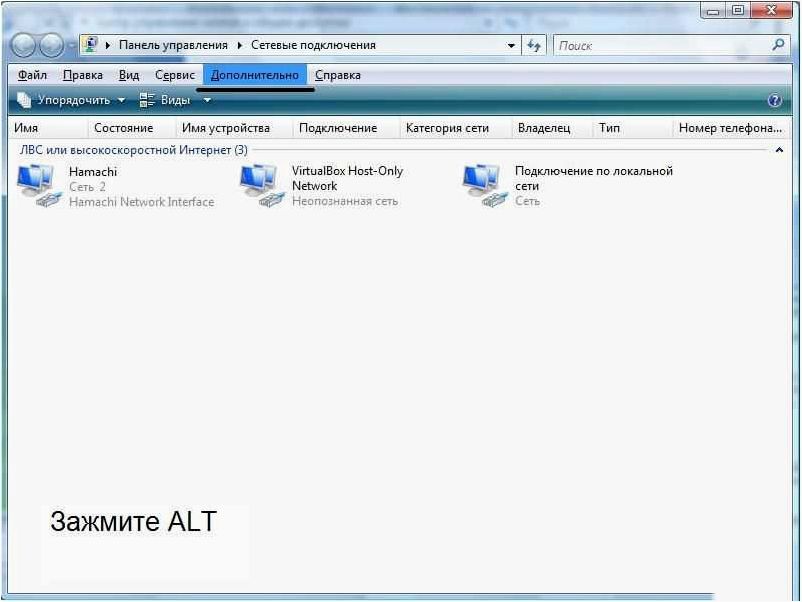Viewport: 802px width, 602px height.
Task: Sort by the Состояние column header
Action: (132, 128)
